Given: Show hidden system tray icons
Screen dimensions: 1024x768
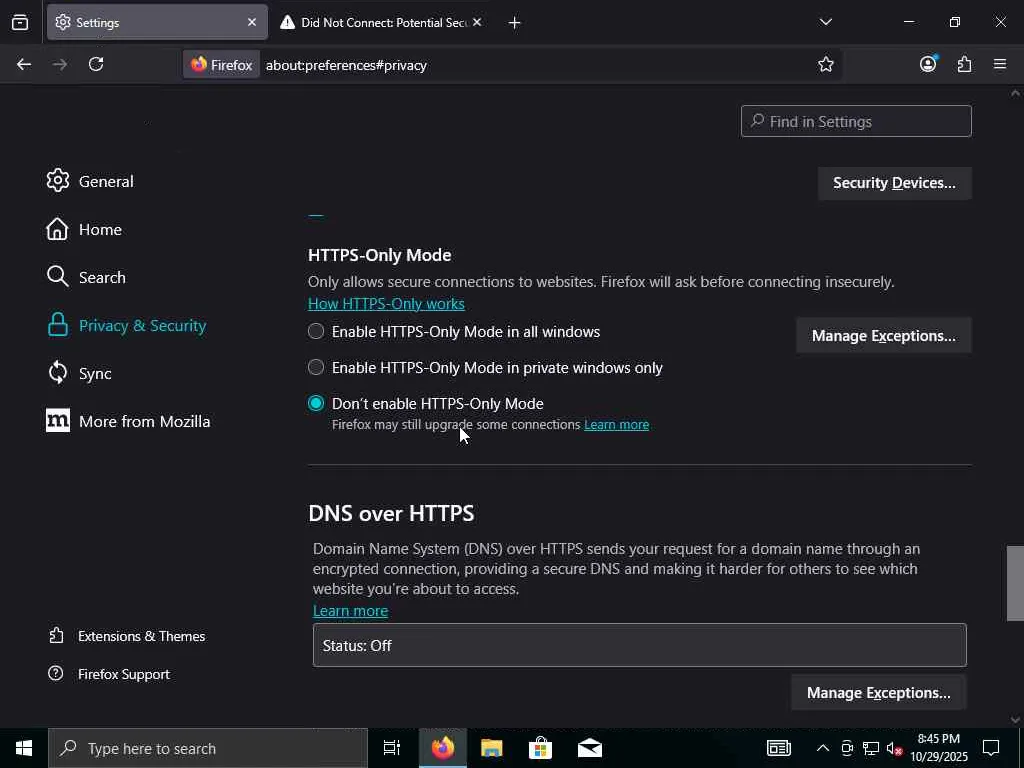Looking at the screenshot, I should [822, 748].
